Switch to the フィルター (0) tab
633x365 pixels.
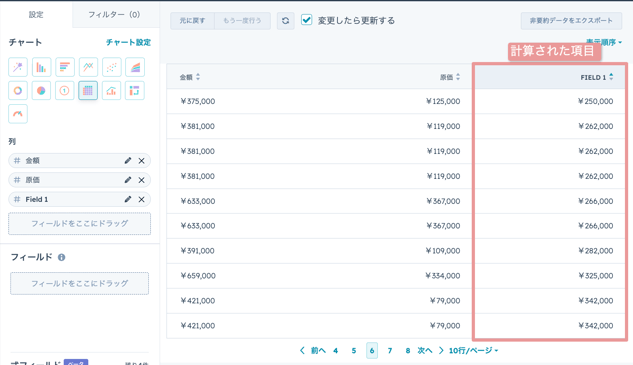(114, 15)
